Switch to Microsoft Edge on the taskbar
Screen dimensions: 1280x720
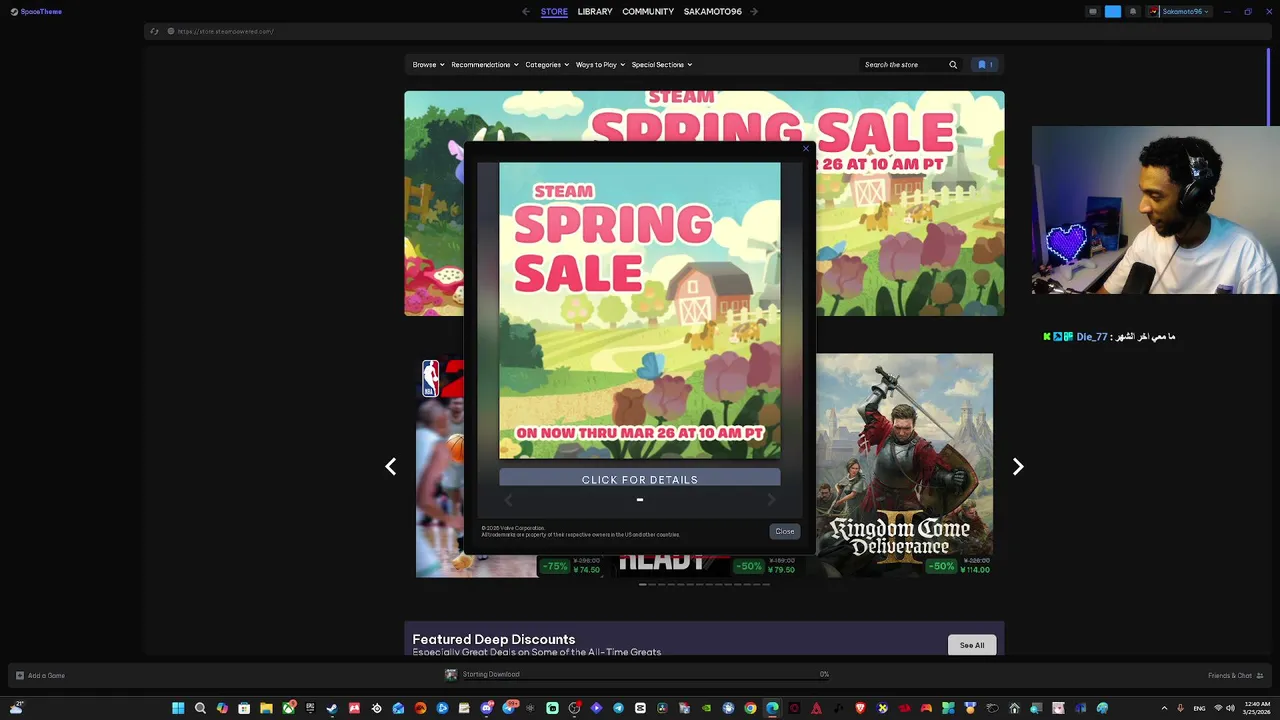772,708
